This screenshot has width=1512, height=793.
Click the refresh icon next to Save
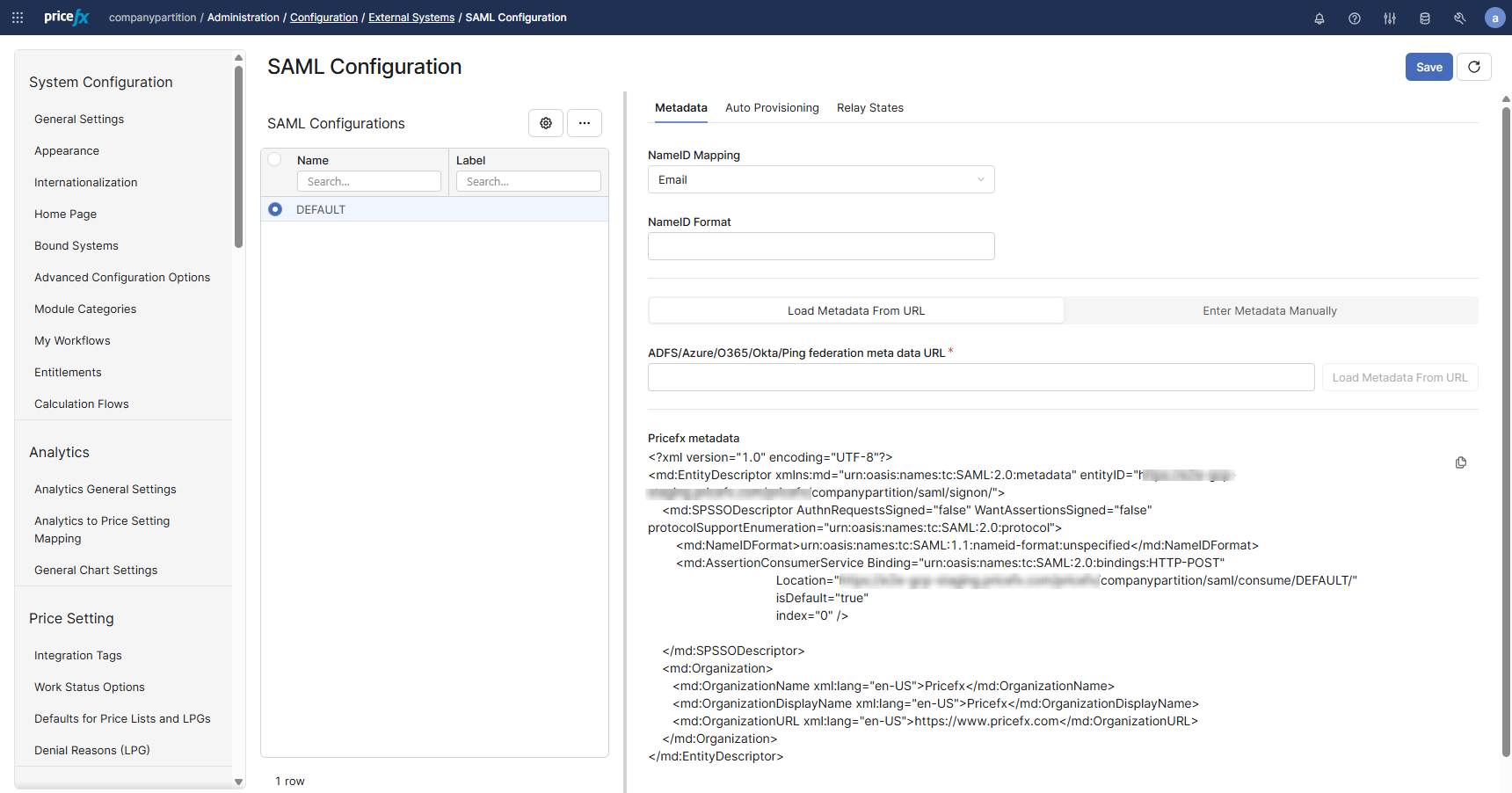[x=1473, y=67]
